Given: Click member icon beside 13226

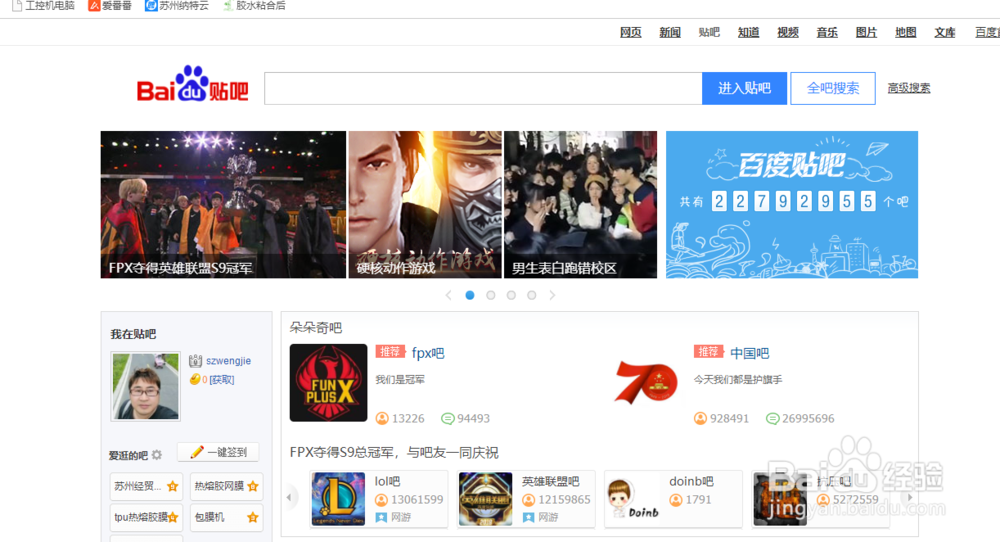Looking at the screenshot, I should coord(382,418).
